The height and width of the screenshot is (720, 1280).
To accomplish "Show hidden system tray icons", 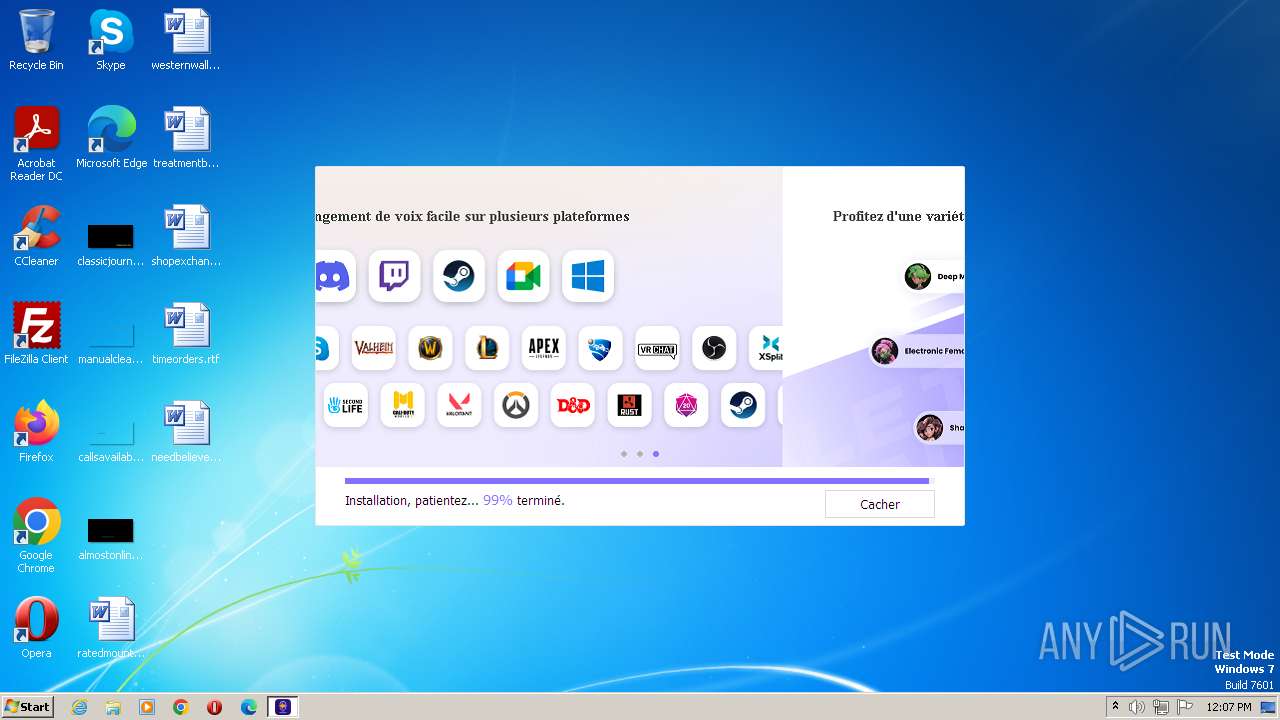I will coord(1115,706).
